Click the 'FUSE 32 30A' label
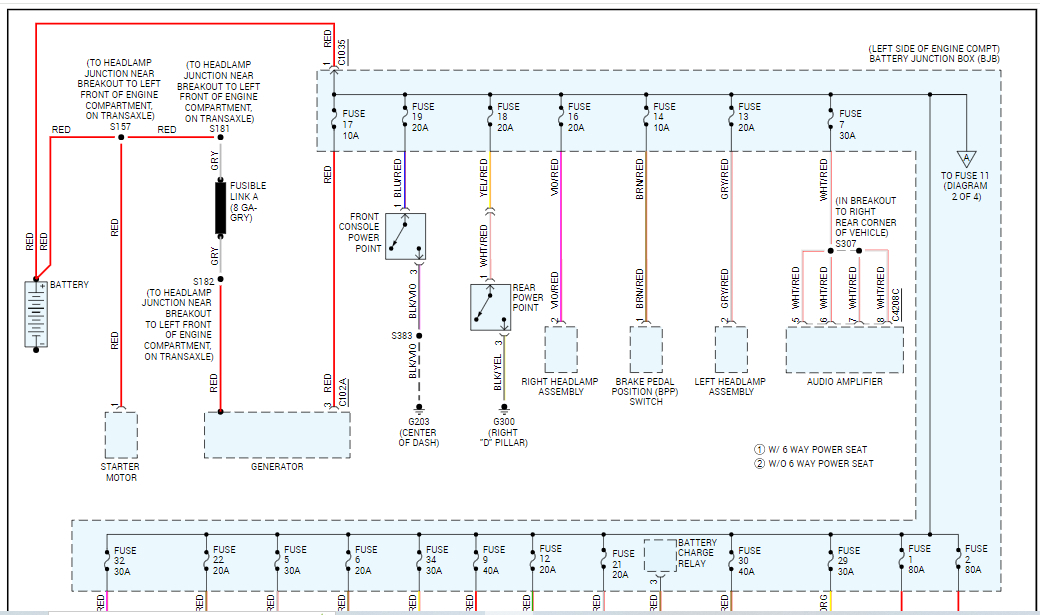1040x615 pixels. pyautogui.click(x=125, y=561)
